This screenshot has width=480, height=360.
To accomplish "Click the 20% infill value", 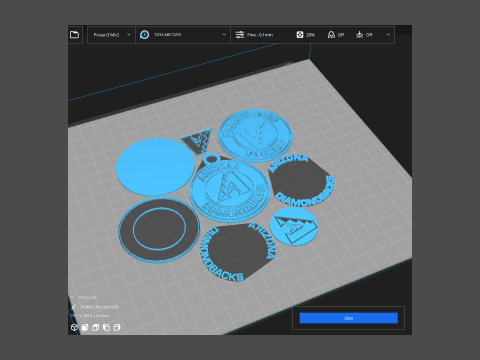I will coord(310,35).
